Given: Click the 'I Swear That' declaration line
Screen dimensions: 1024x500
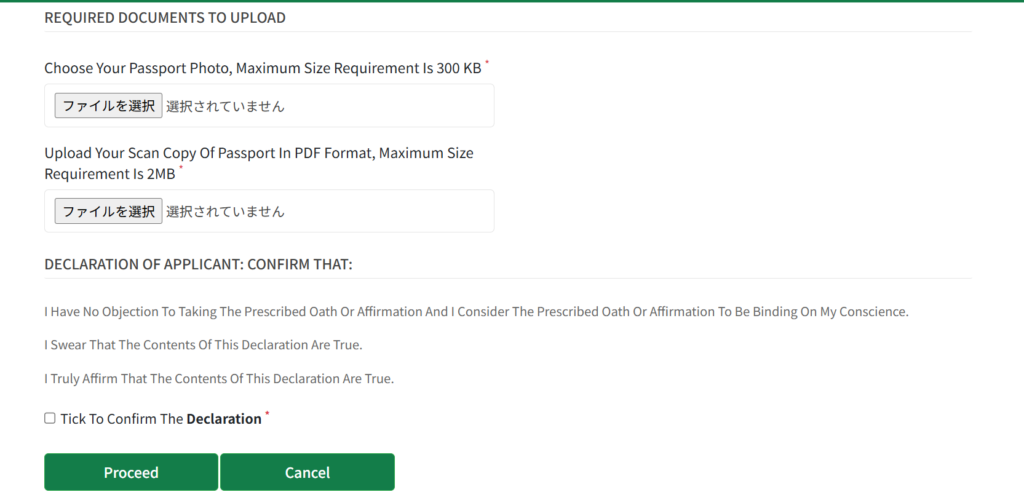Looking at the screenshot, I should [203, 345].
